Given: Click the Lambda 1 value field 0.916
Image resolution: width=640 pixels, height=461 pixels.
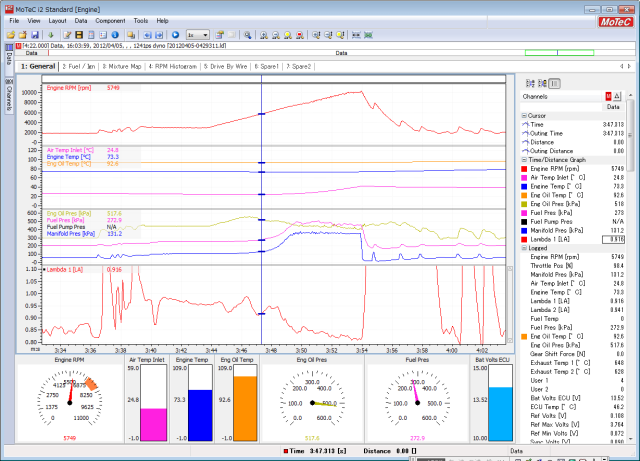Looking at the screenshot, I should click(x=613, y=239).
